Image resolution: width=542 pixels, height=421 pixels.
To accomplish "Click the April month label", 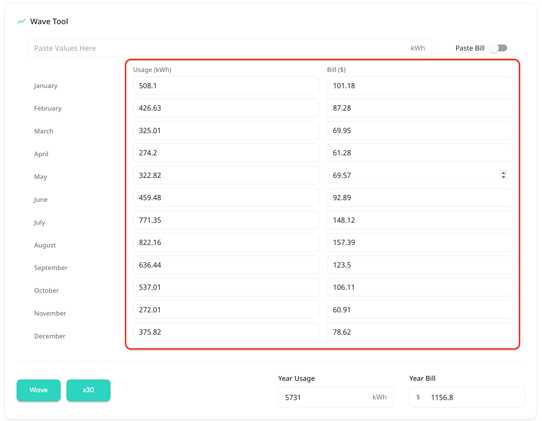I will pyautogui.click(x=41, y=154).
